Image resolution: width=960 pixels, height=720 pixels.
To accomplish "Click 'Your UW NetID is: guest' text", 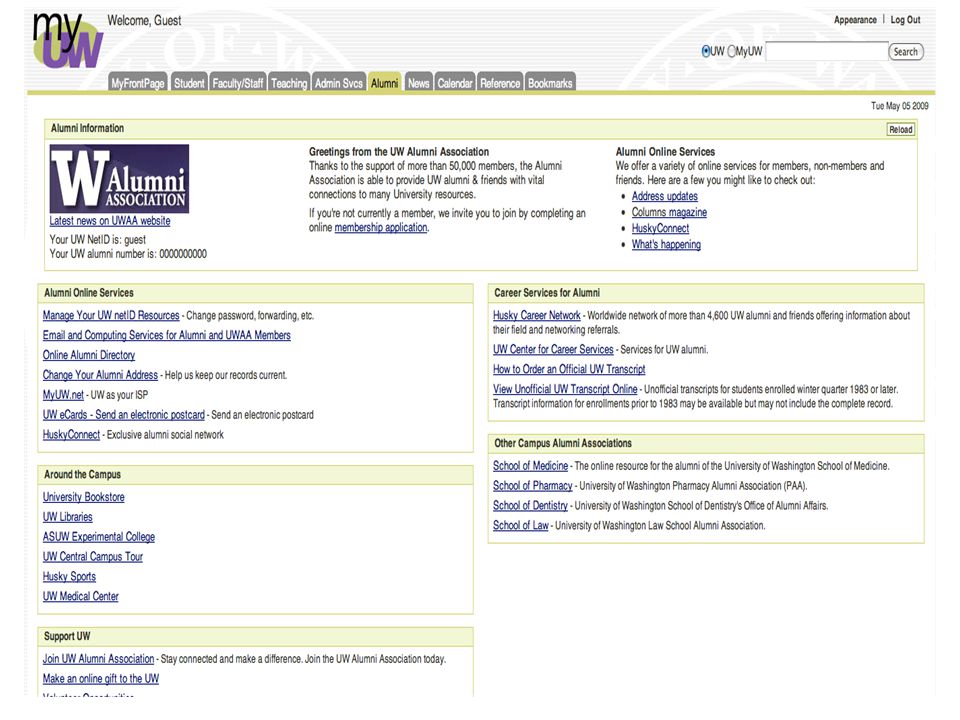I will tap(97, 239).
